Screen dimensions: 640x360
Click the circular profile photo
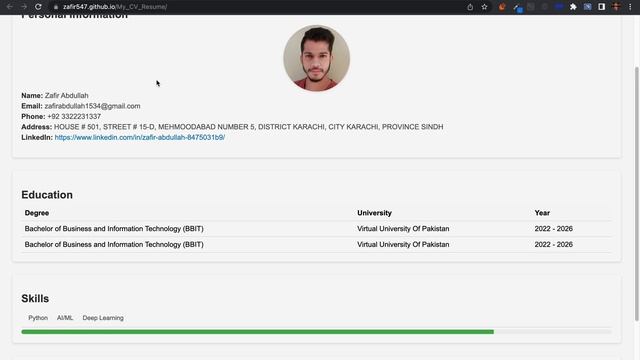coord(316,58)
